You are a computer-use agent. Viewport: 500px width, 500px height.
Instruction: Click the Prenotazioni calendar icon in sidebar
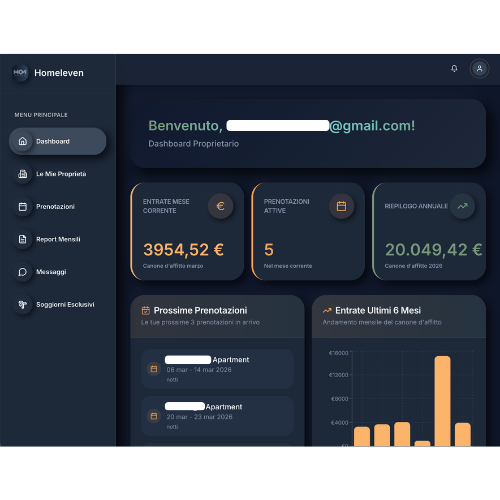(23, 207)
